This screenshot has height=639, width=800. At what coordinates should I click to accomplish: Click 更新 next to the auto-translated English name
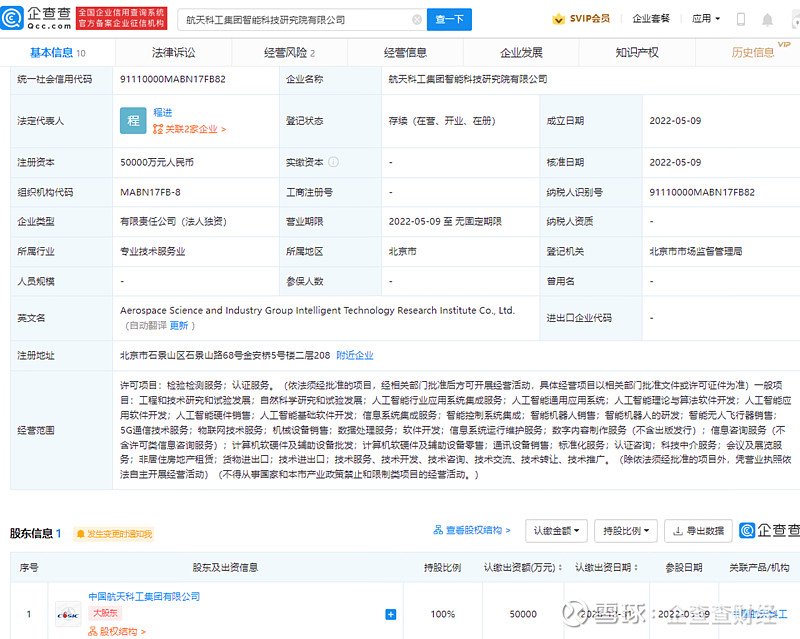[179, 326]
